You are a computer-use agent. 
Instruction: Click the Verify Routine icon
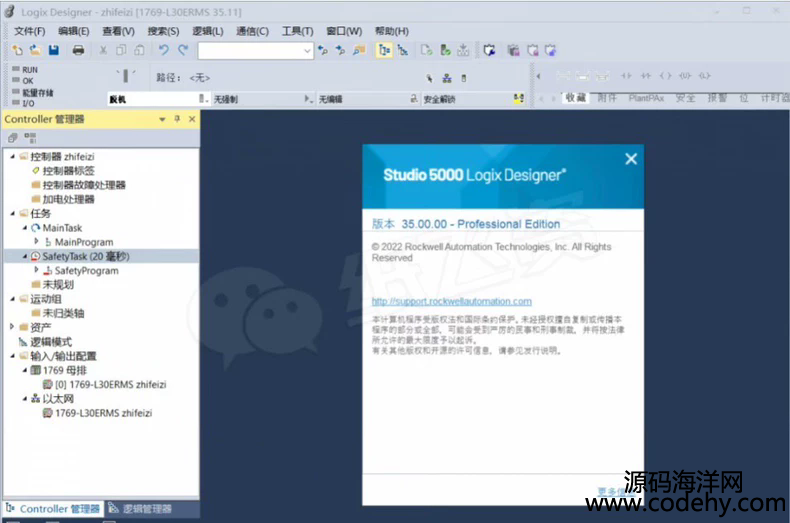click(427, 50)
